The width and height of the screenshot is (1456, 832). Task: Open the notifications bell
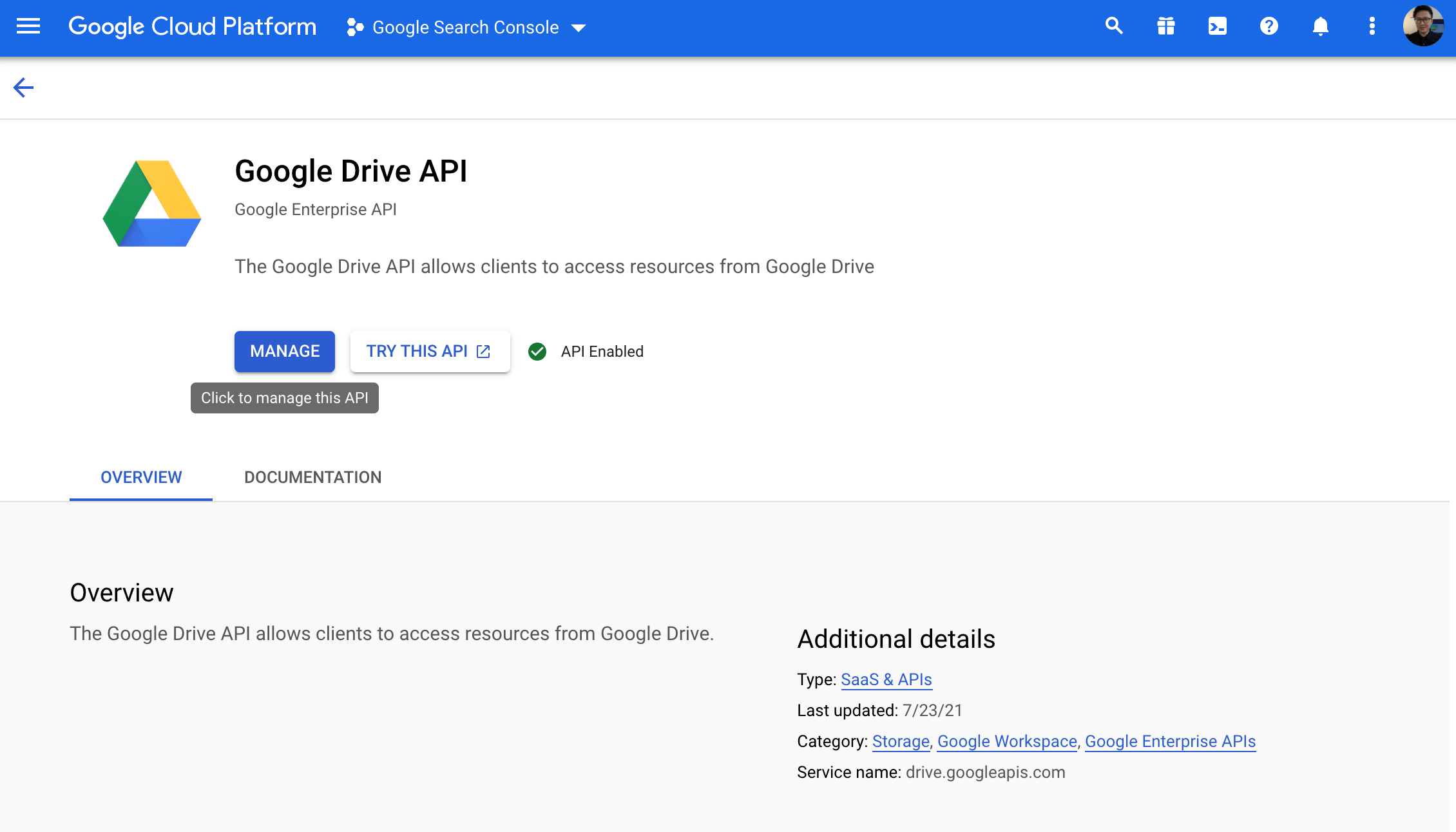[1320, 26]
